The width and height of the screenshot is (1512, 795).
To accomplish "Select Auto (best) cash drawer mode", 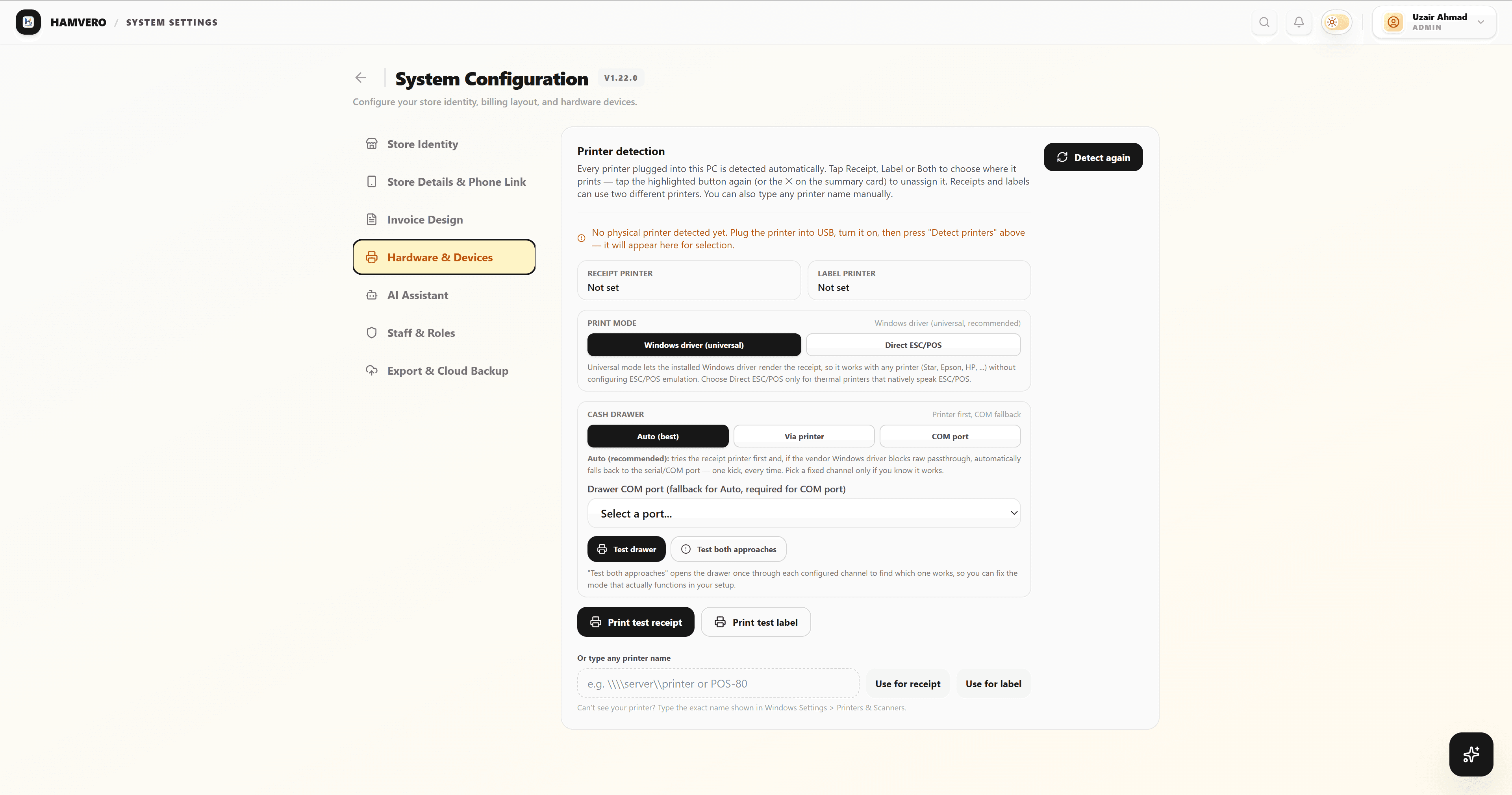I will [x=658, y=436].
